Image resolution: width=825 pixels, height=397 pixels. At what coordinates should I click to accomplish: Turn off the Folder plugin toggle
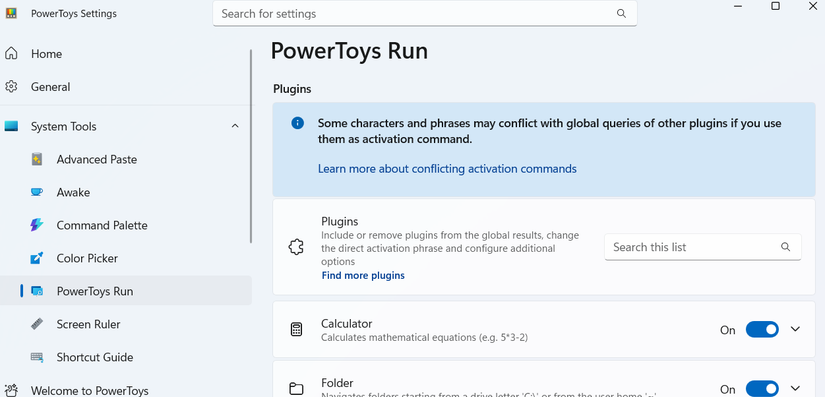[762, 389]
